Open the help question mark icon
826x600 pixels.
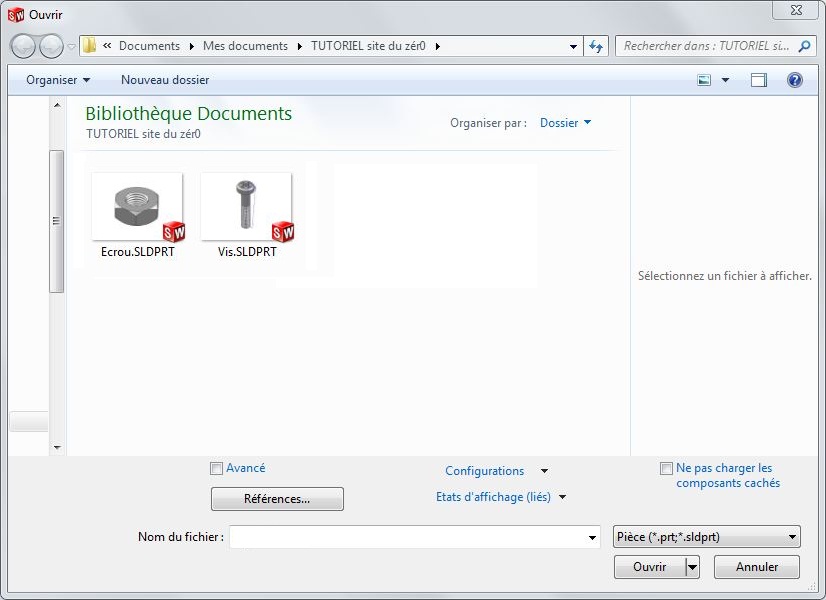pyautogui.click(x=795, y=80)
